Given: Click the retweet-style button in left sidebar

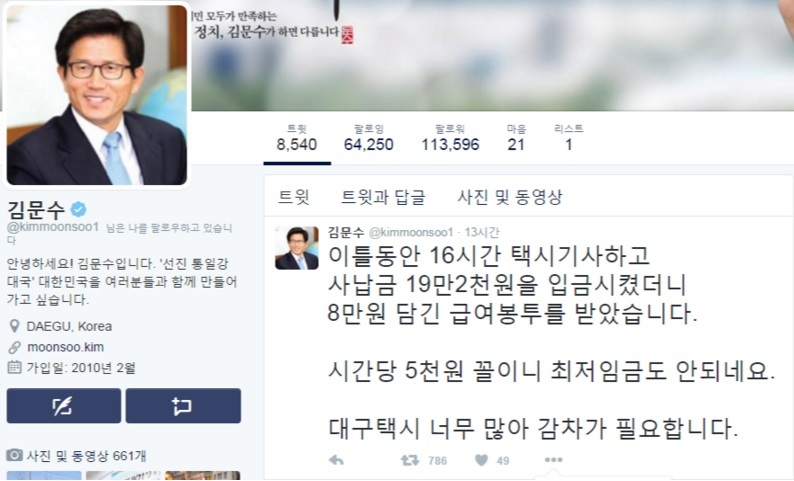Looking at the screenshot, I should [183, 406].
